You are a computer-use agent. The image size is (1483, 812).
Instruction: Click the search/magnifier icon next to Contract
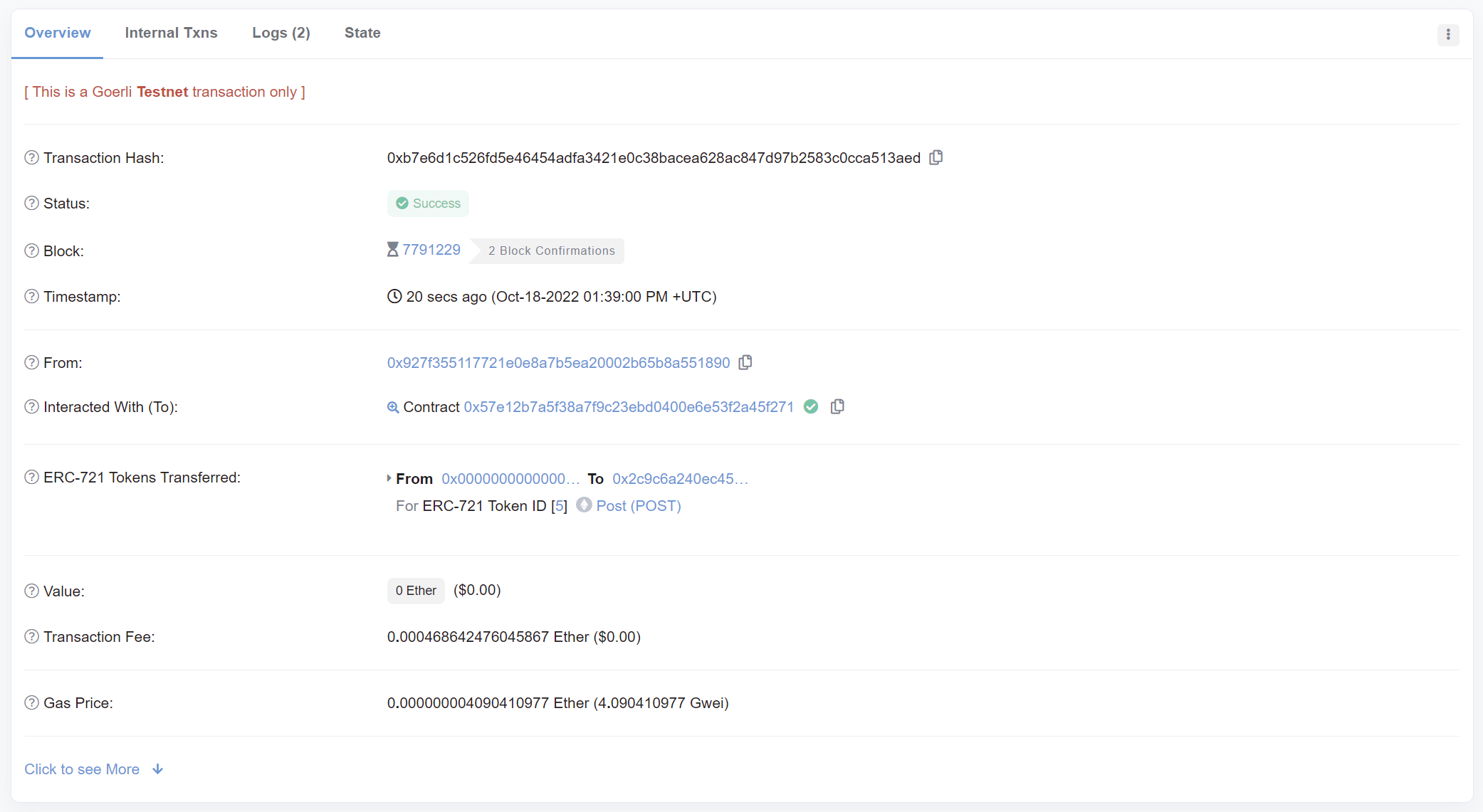pos(392,407)
